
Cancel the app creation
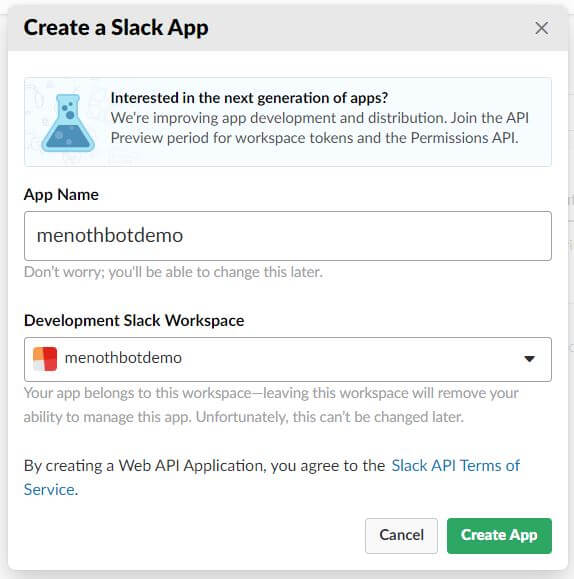(401, 535)
